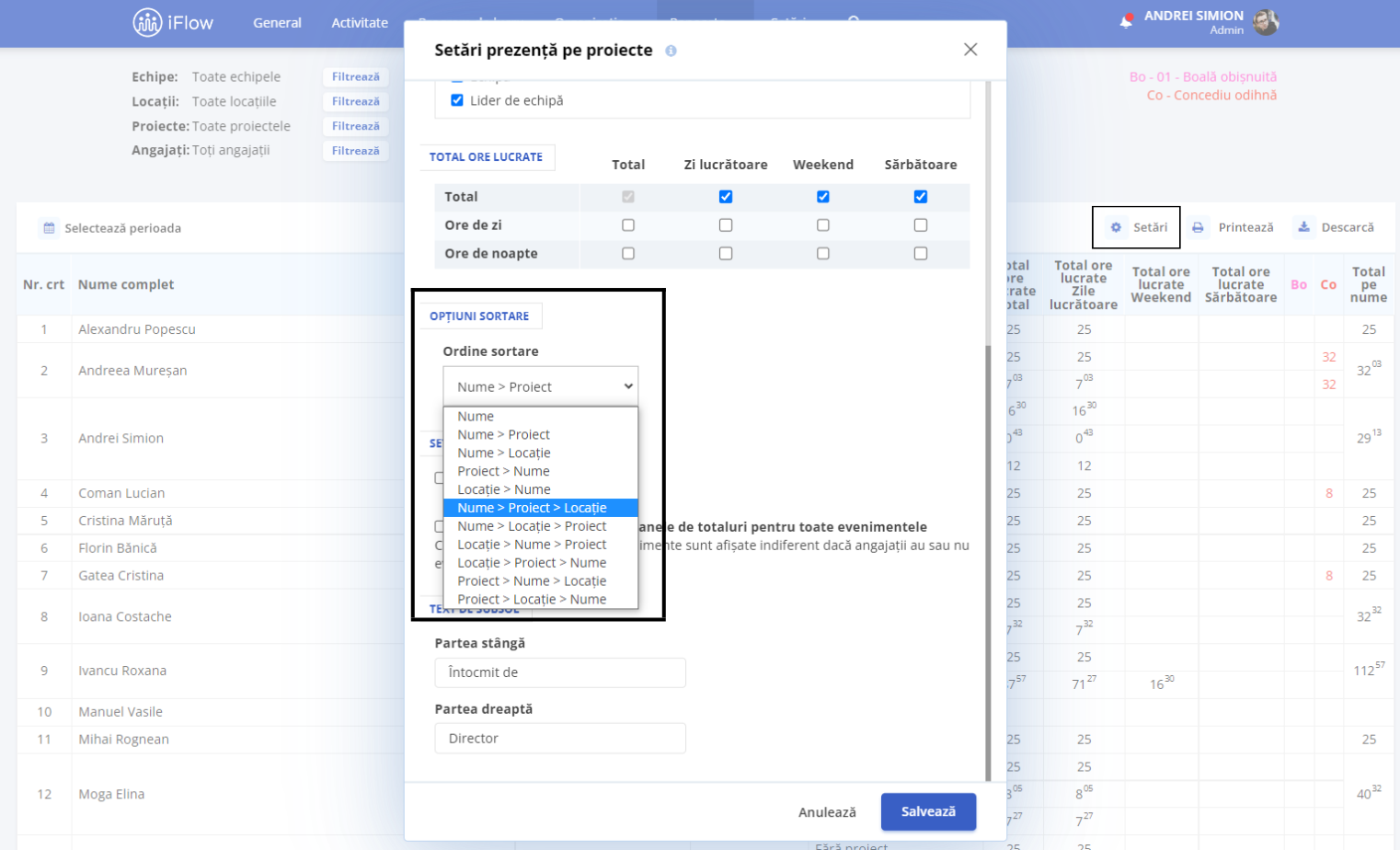Click Andrei Simion profile avatar
Screen dimensions: 1400x850
pyautogui.click(x=1266, y=22)
